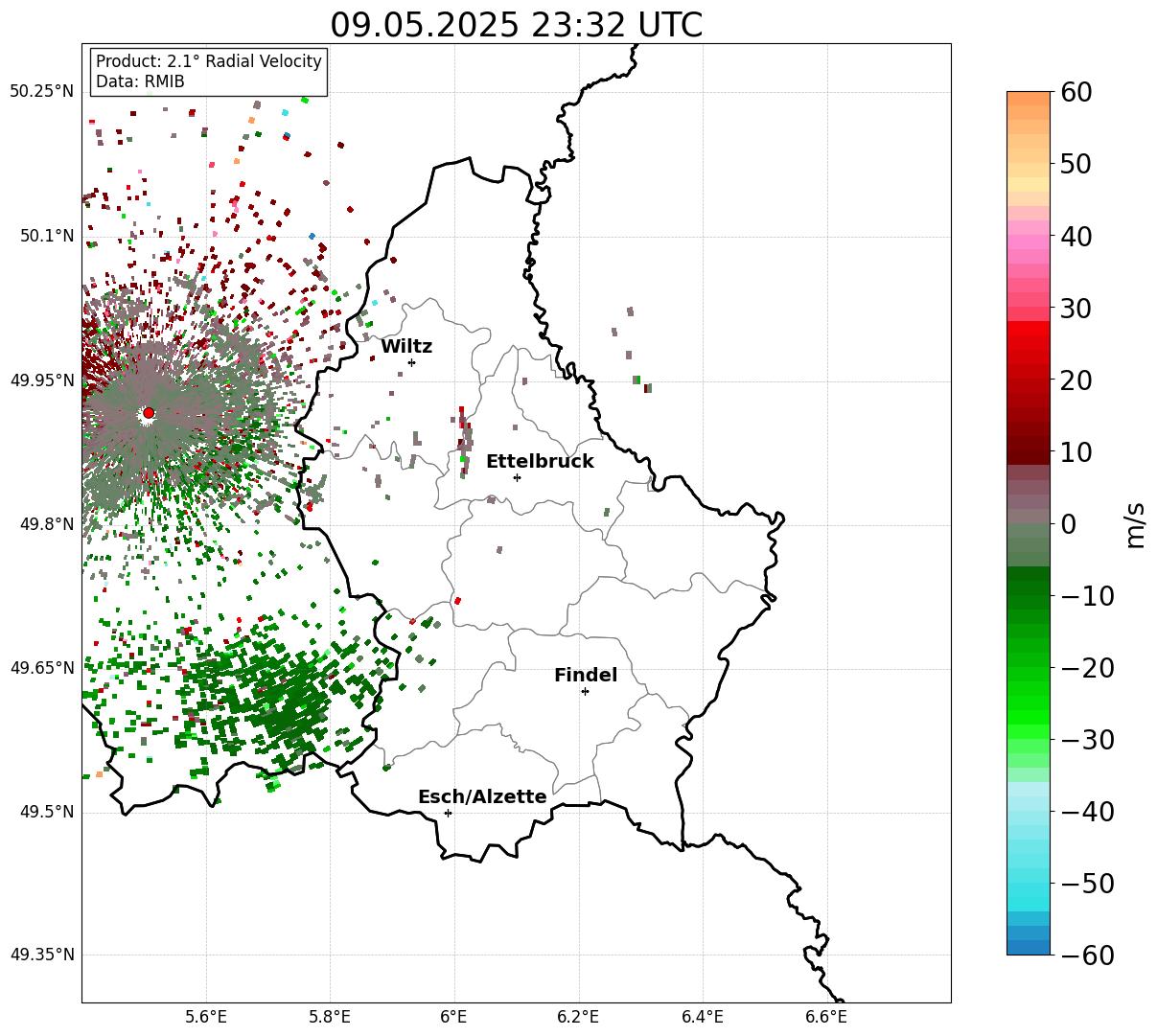Click the colorbar 10 tick label
Screen dimensions: 1157x1036
[1076, 452]
